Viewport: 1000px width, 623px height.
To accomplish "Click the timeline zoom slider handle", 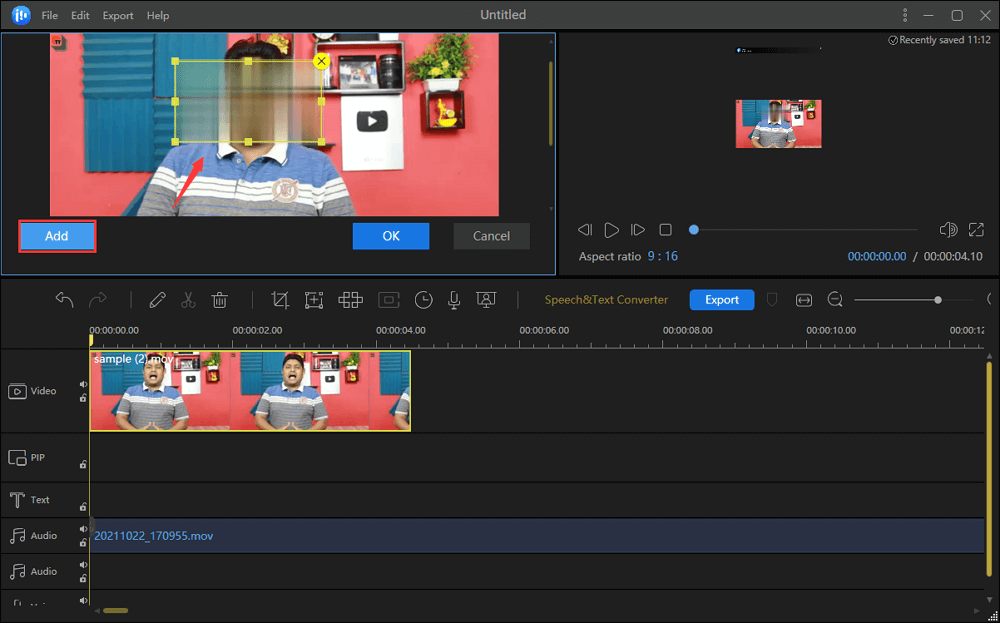I will [937, 300].
